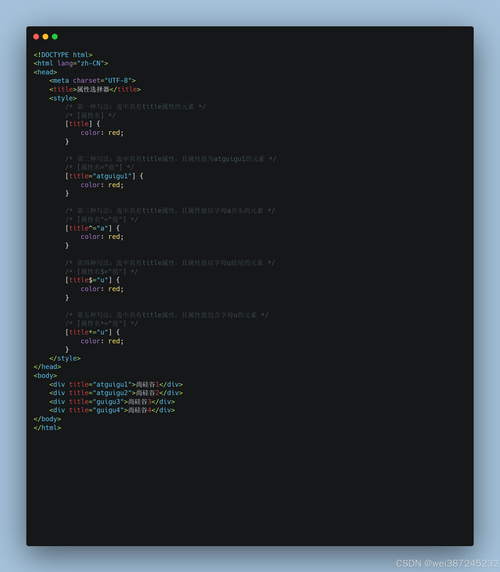Click the html lang="zh-CN" tag
Screen dimensions: 500x572
coord(71,63)
